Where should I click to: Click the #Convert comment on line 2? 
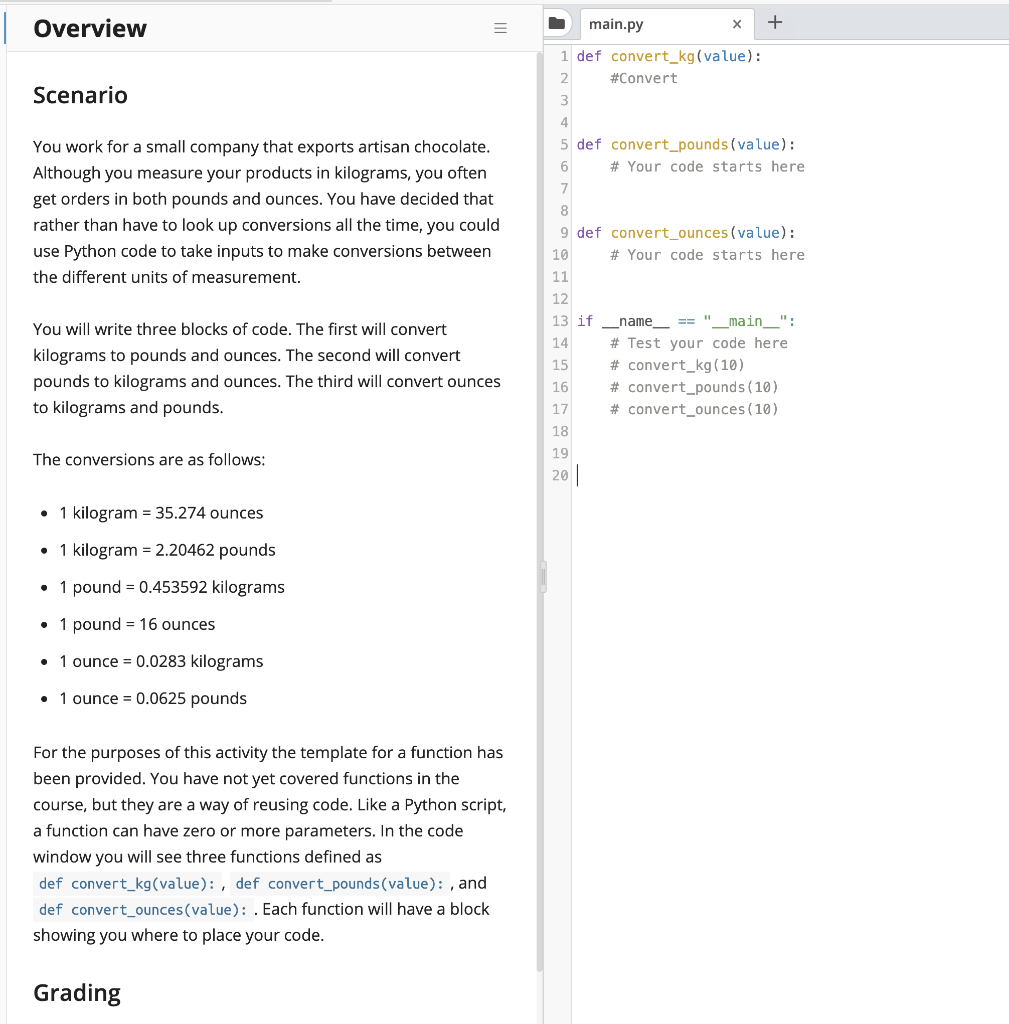tap(642, 78)
